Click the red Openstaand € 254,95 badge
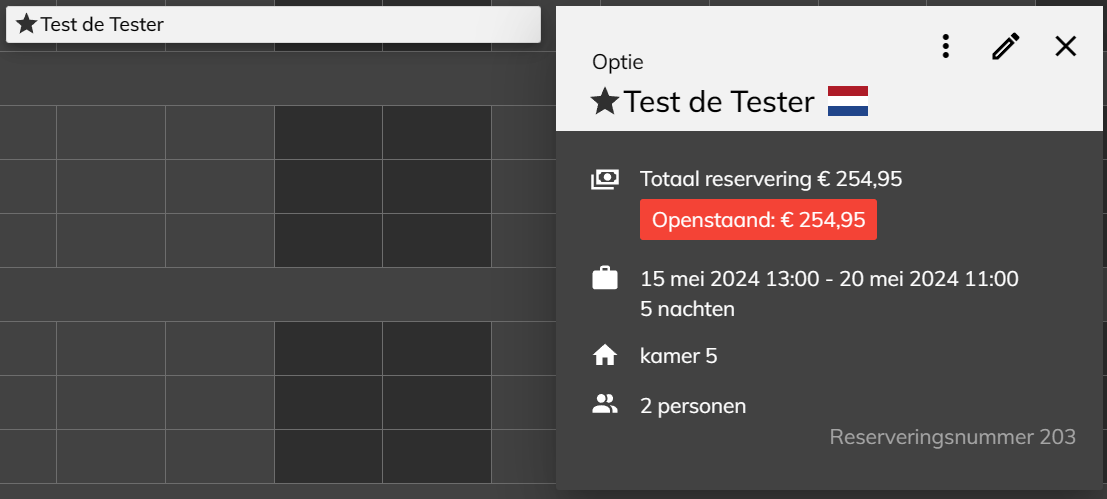 [758, 220]
